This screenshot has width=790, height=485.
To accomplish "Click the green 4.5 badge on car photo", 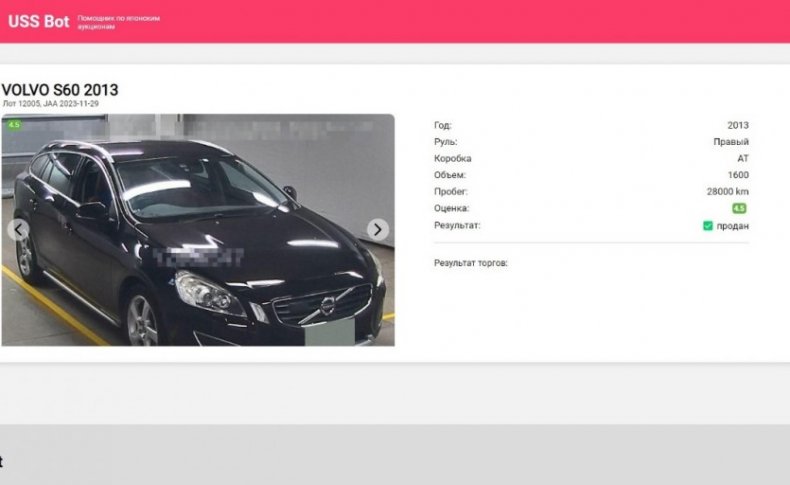I will [14, 124].
